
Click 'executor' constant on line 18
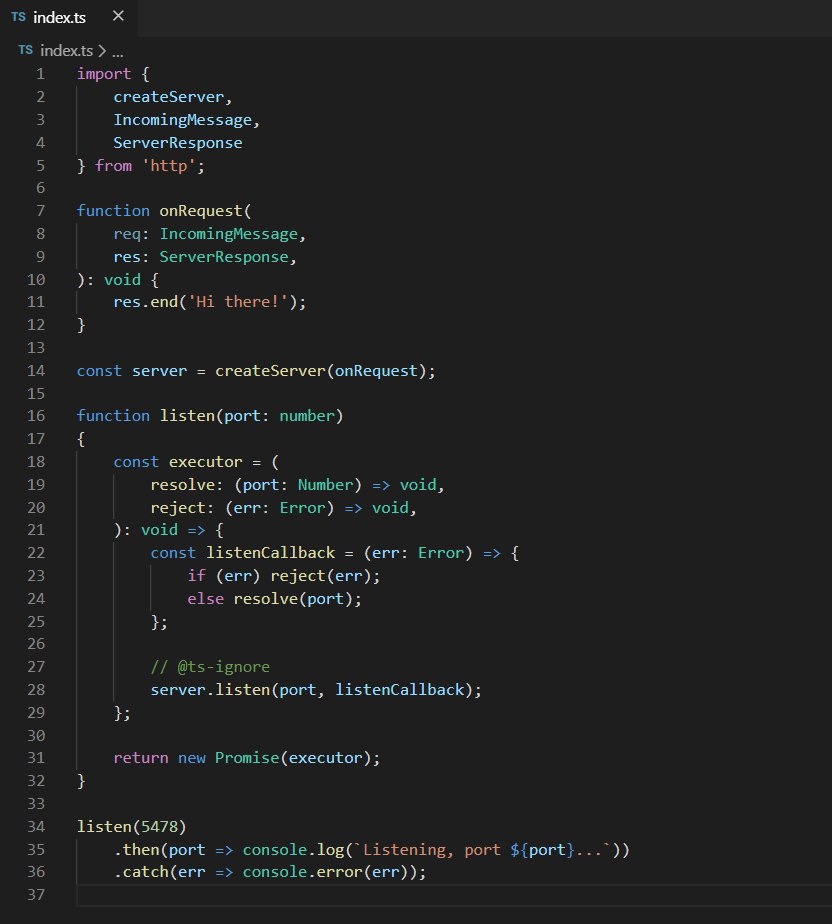point(205,462)
